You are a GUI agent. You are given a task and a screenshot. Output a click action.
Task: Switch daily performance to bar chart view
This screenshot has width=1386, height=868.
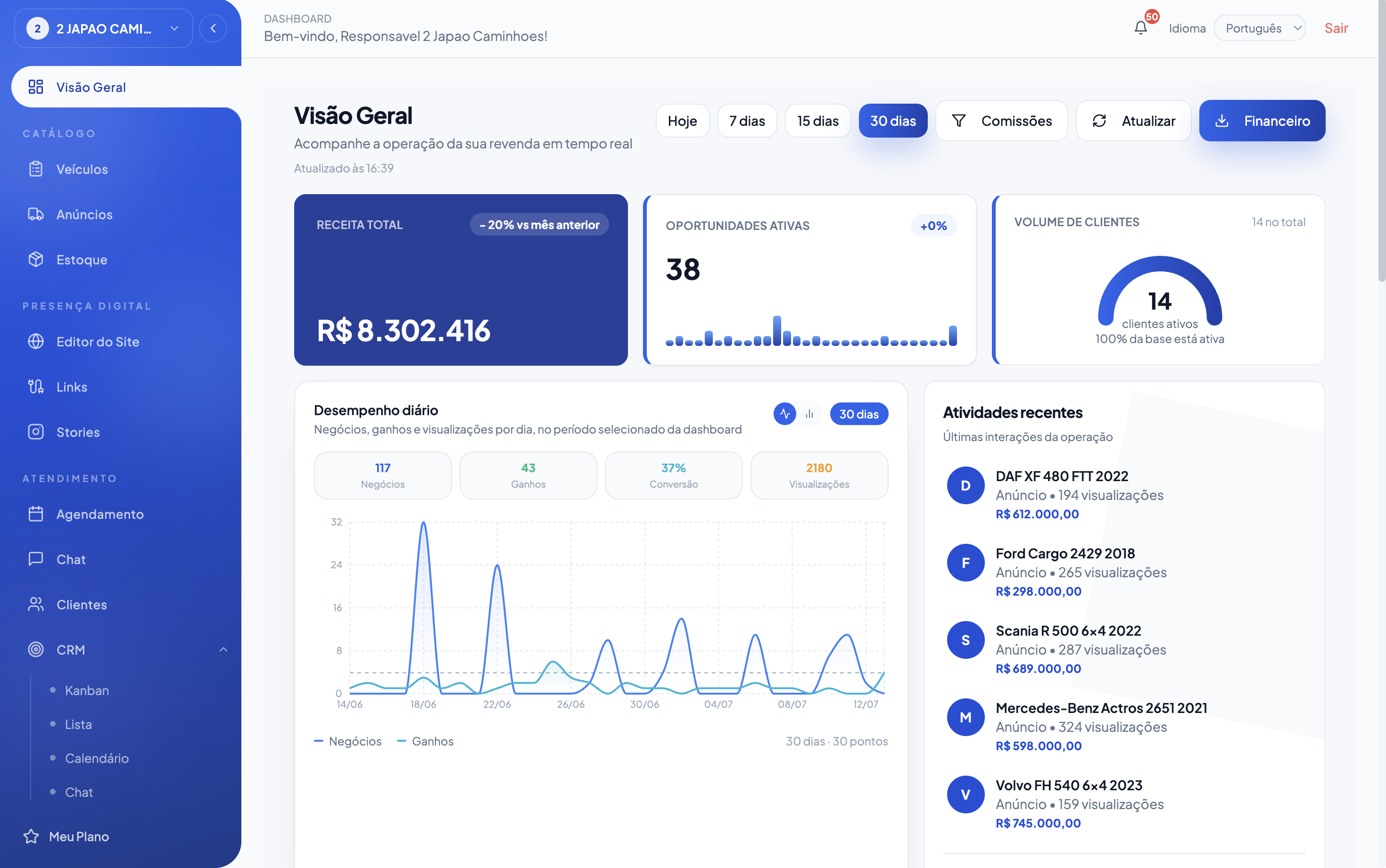point(809,414)
